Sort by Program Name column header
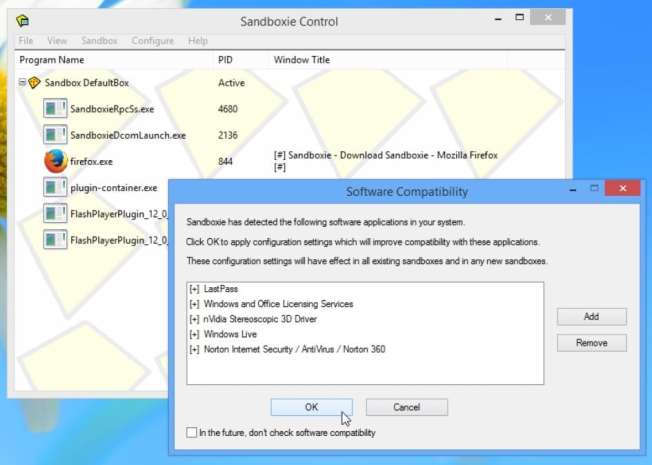Screen dimensions: 652x465 coord(114,60)
